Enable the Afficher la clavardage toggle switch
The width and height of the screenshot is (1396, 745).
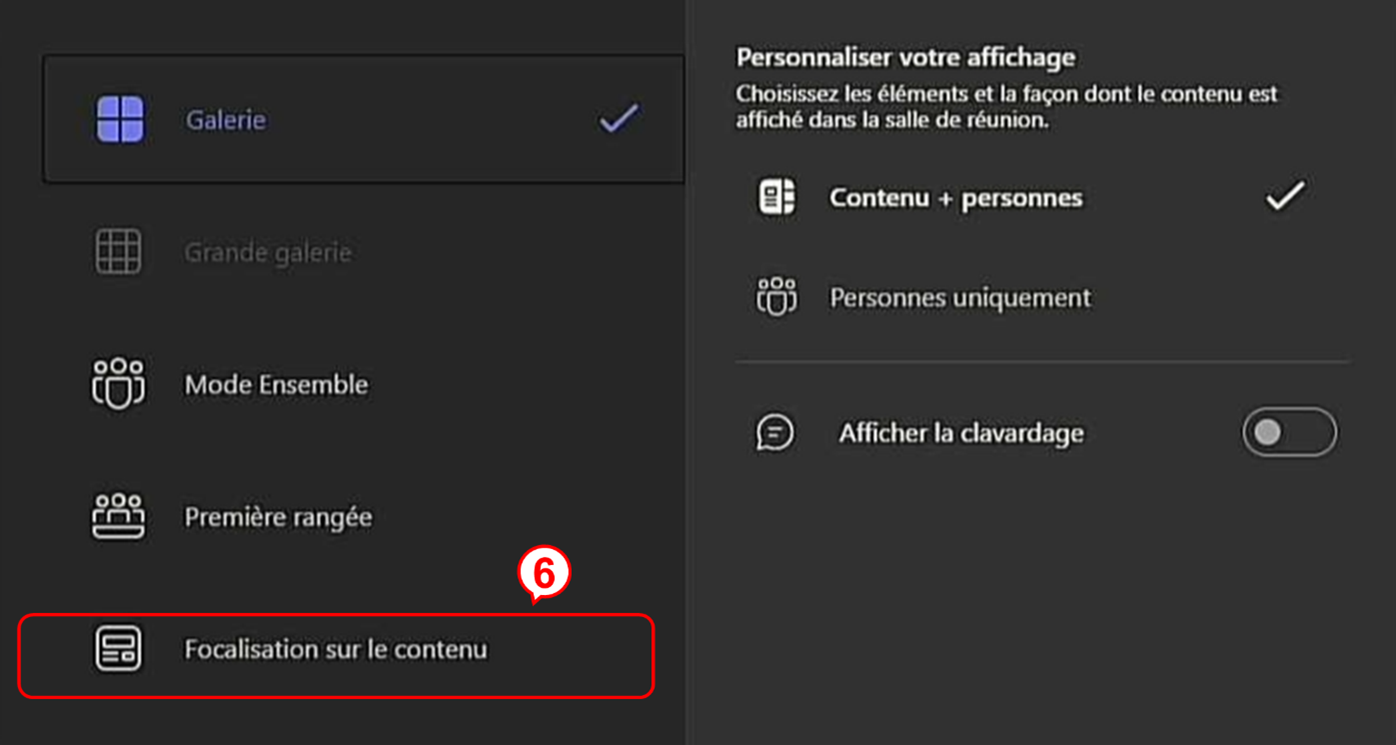coord(1288,432)
